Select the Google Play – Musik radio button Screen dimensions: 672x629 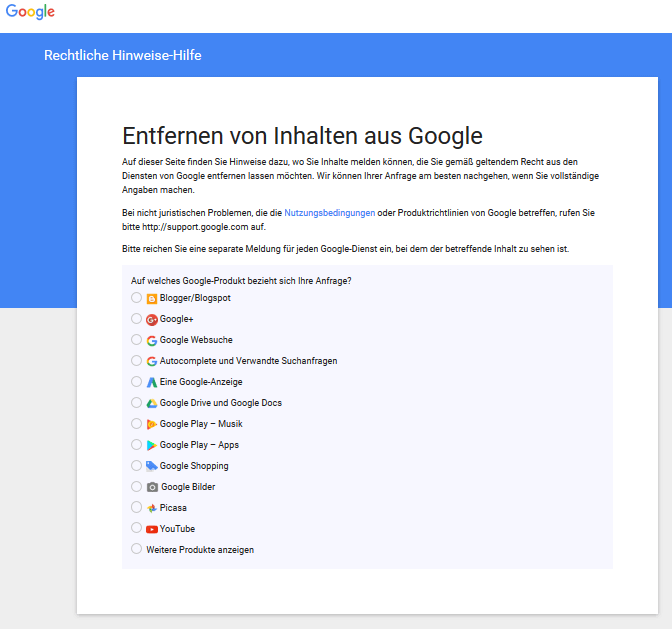[x=136, y=423]
